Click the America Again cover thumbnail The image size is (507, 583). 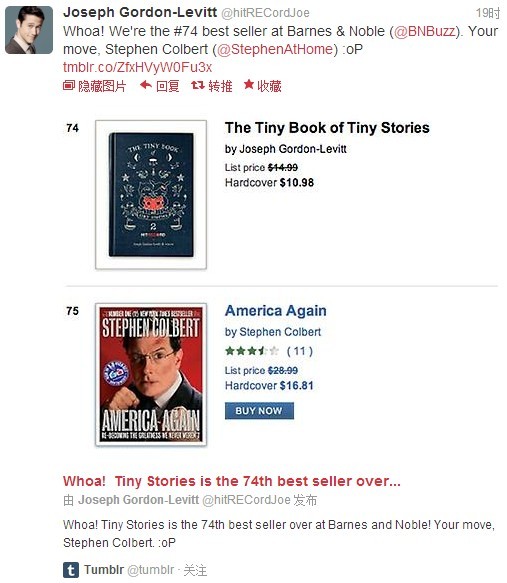tap(151, 374)
